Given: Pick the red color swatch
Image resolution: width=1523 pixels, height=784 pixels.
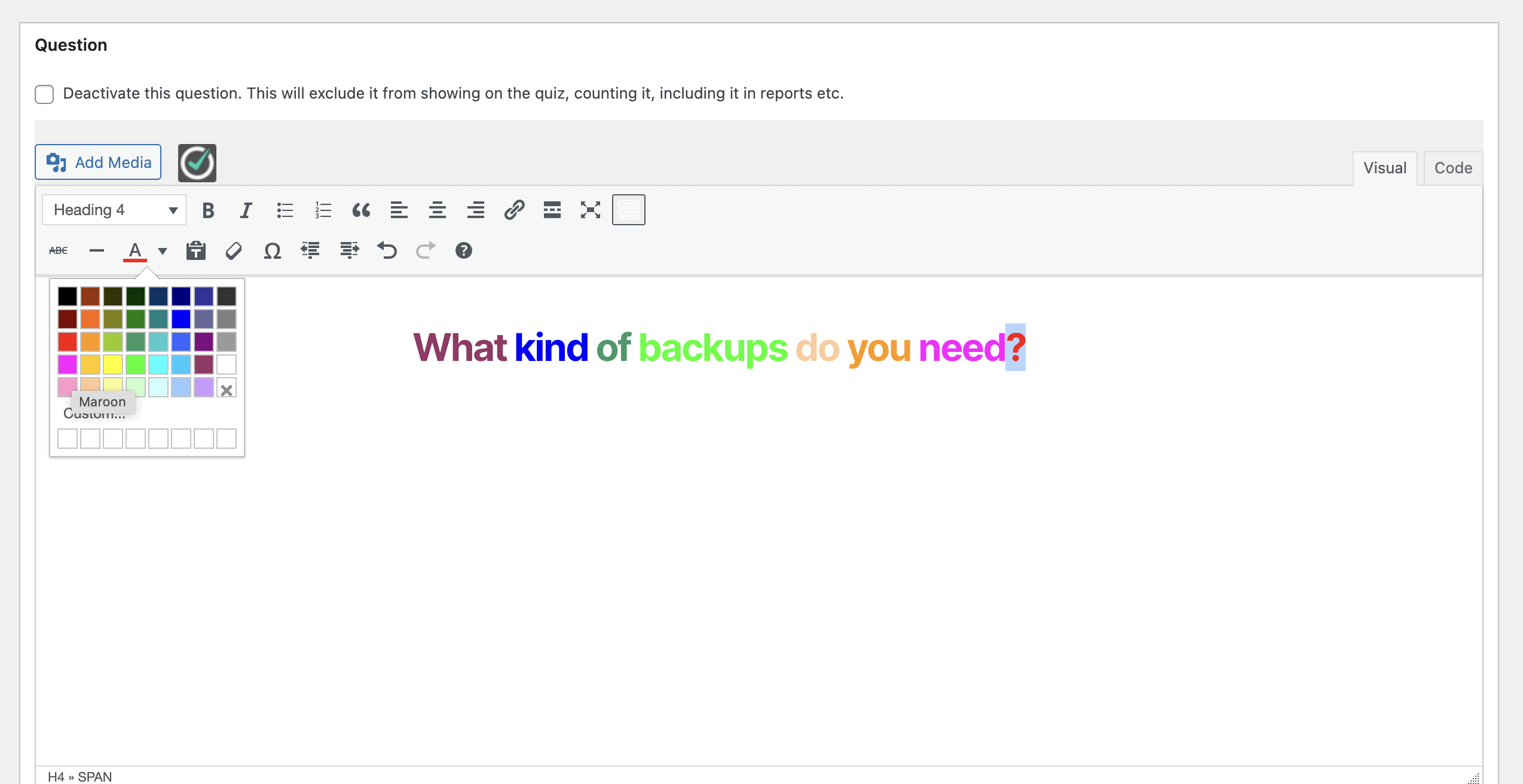Looking at the screenshot, I should (x=68, y=342).
